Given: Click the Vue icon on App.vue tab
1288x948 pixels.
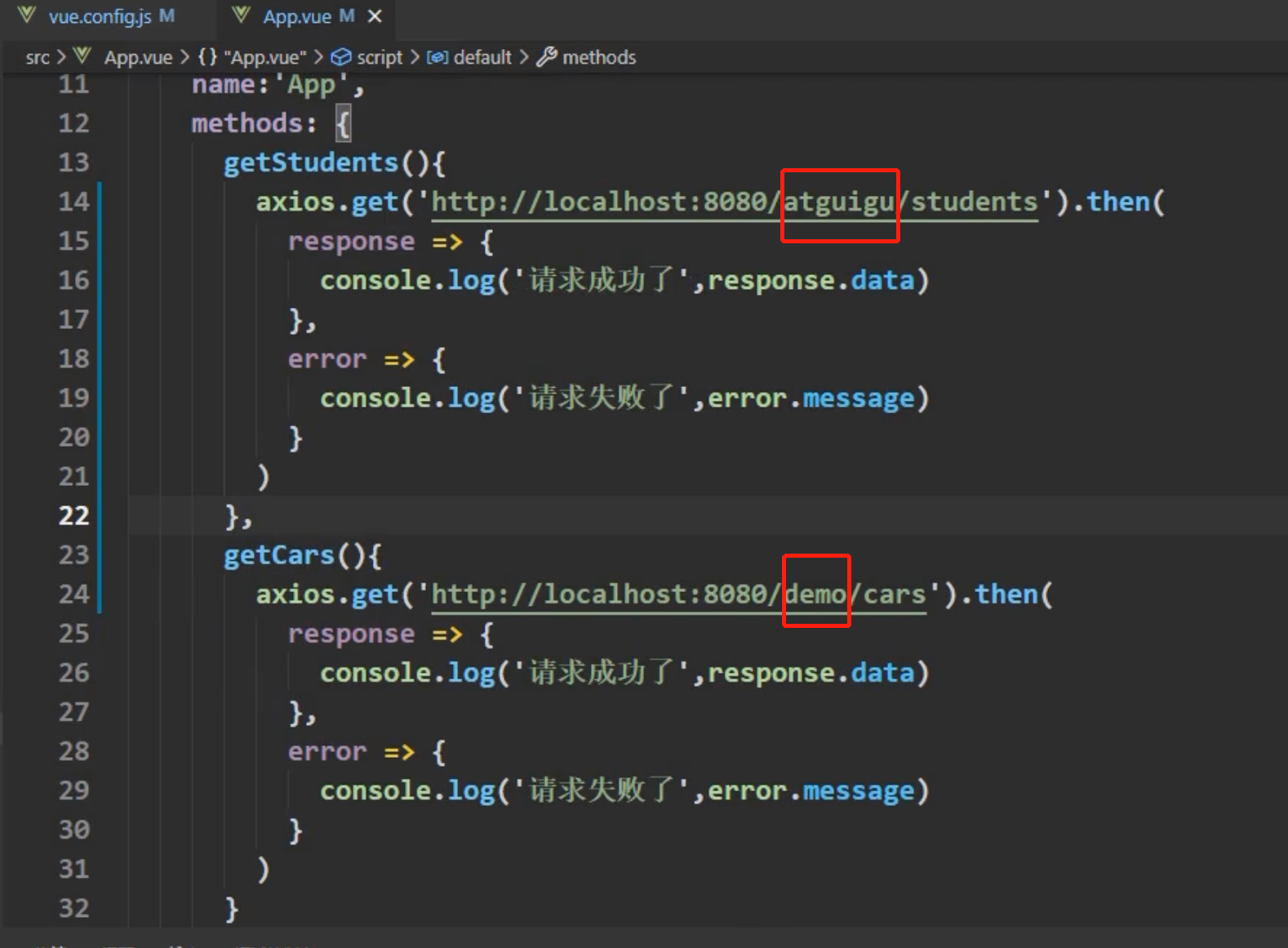Looking at the screenshot, I should (241, 16).
